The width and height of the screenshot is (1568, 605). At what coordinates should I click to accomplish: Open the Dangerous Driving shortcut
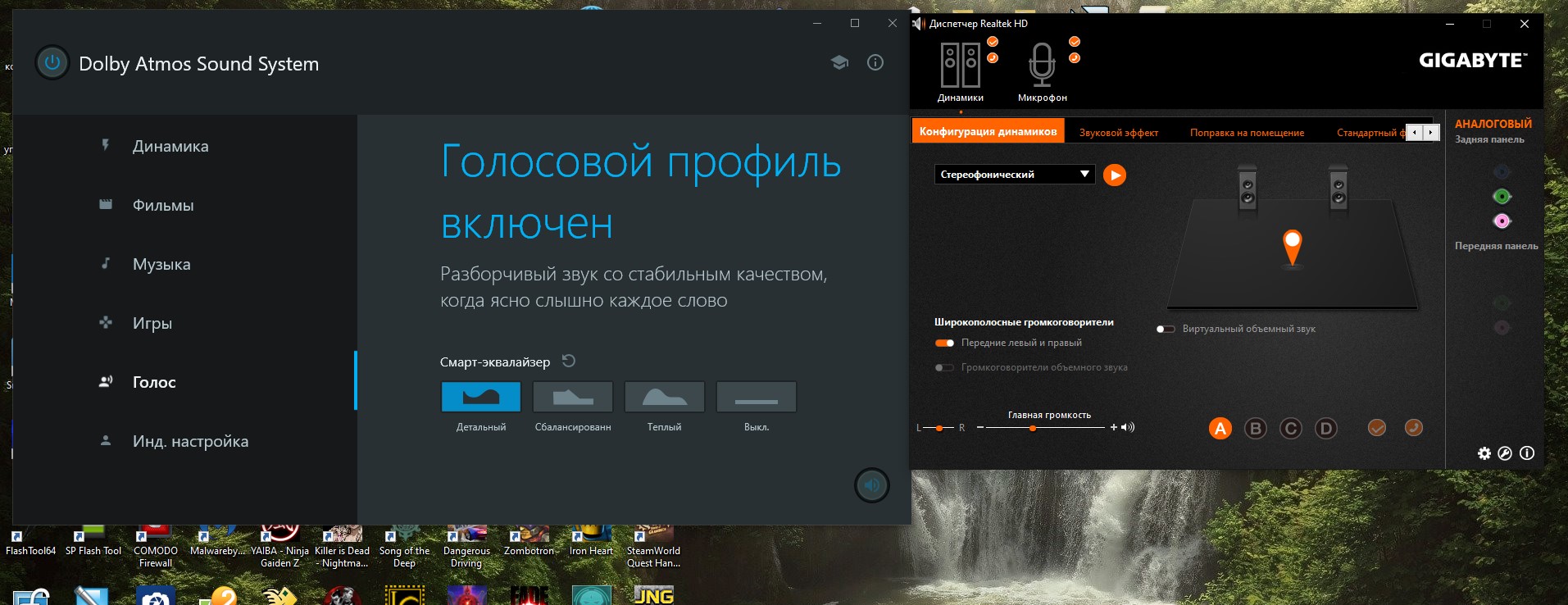466,547
